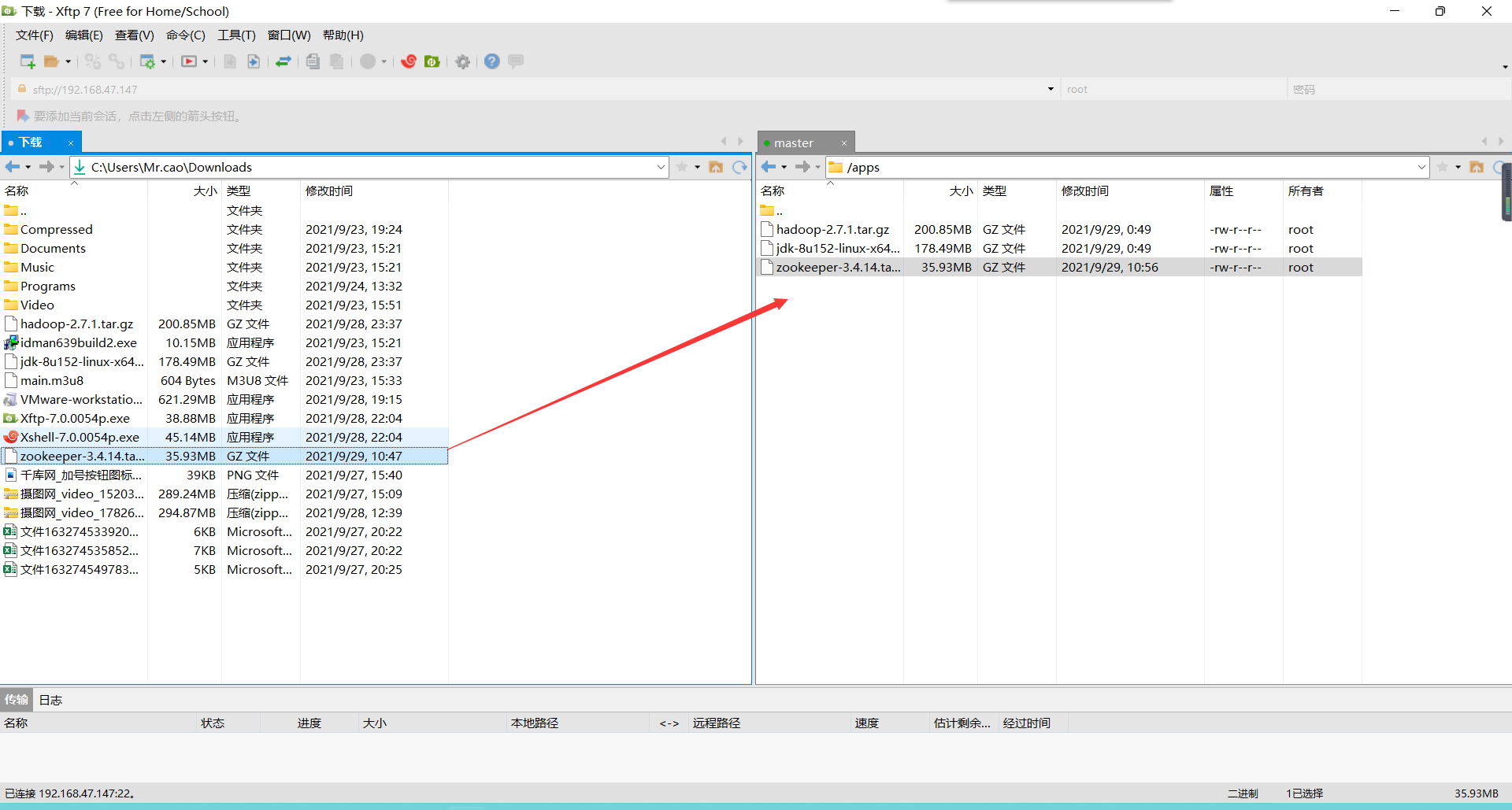1512x810 pixels.
Task: Sort local files by 修改时间 column header
Action: 374,191
